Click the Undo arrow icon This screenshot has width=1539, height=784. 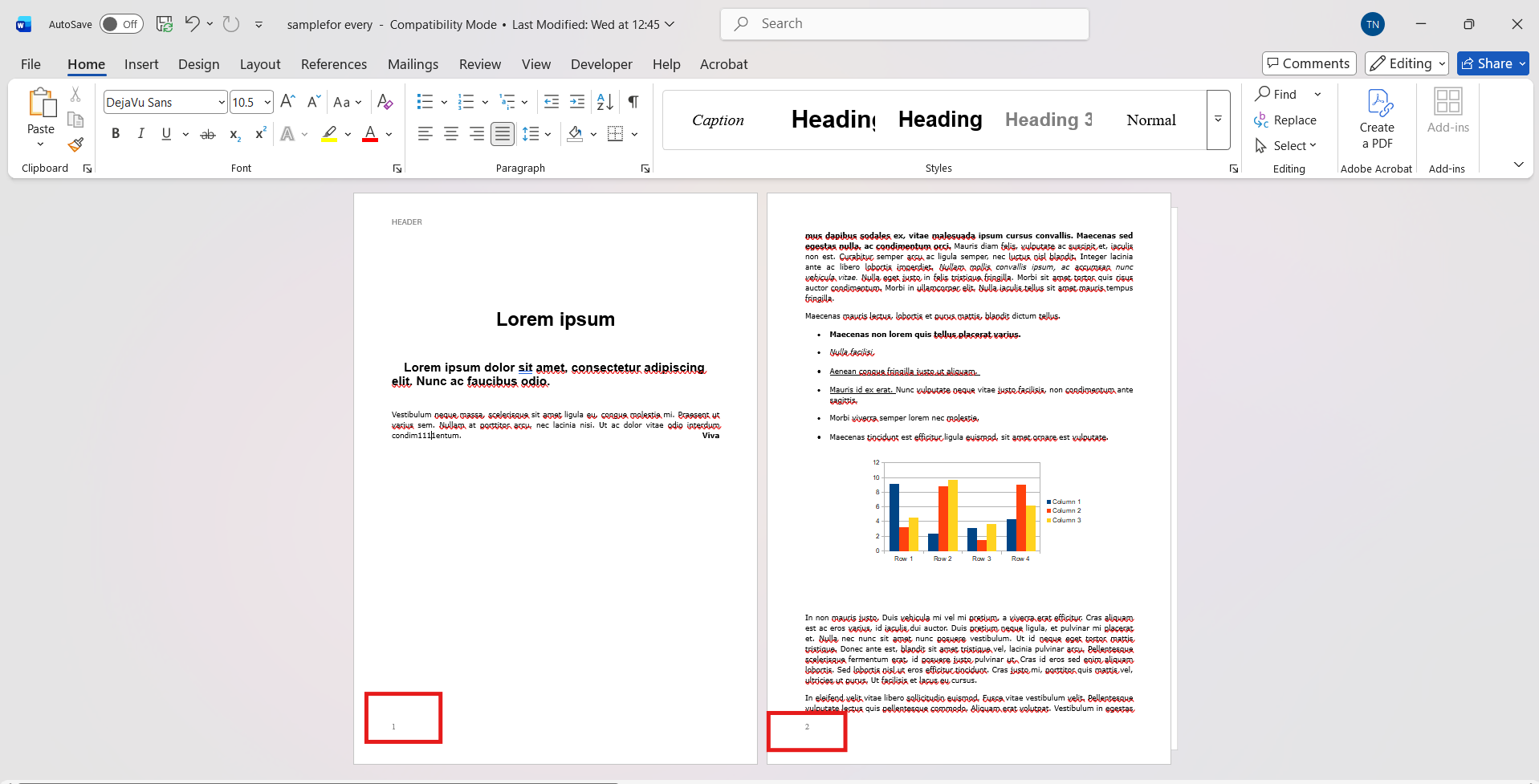192,23
